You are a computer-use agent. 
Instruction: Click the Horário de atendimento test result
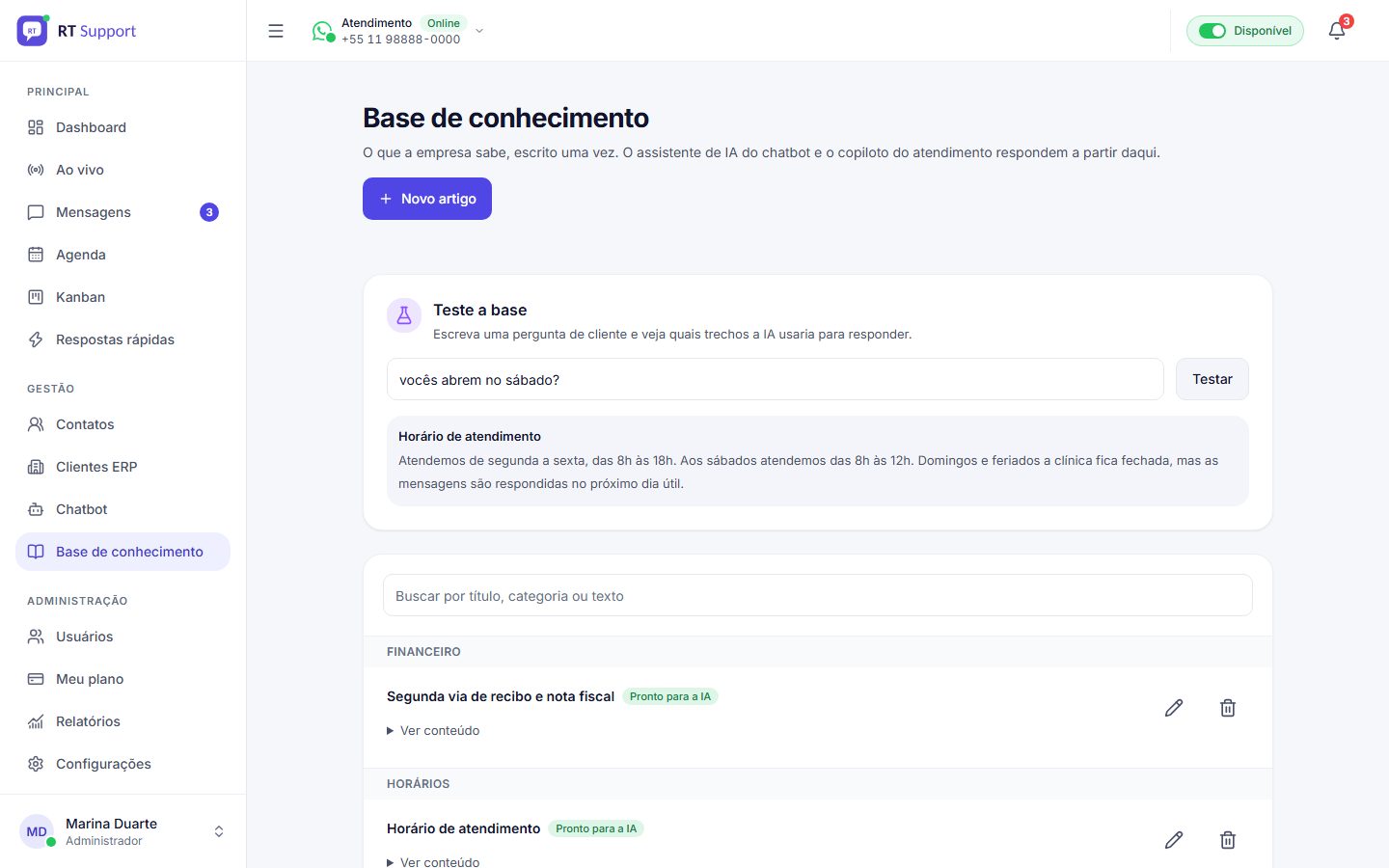pos(818,461)
